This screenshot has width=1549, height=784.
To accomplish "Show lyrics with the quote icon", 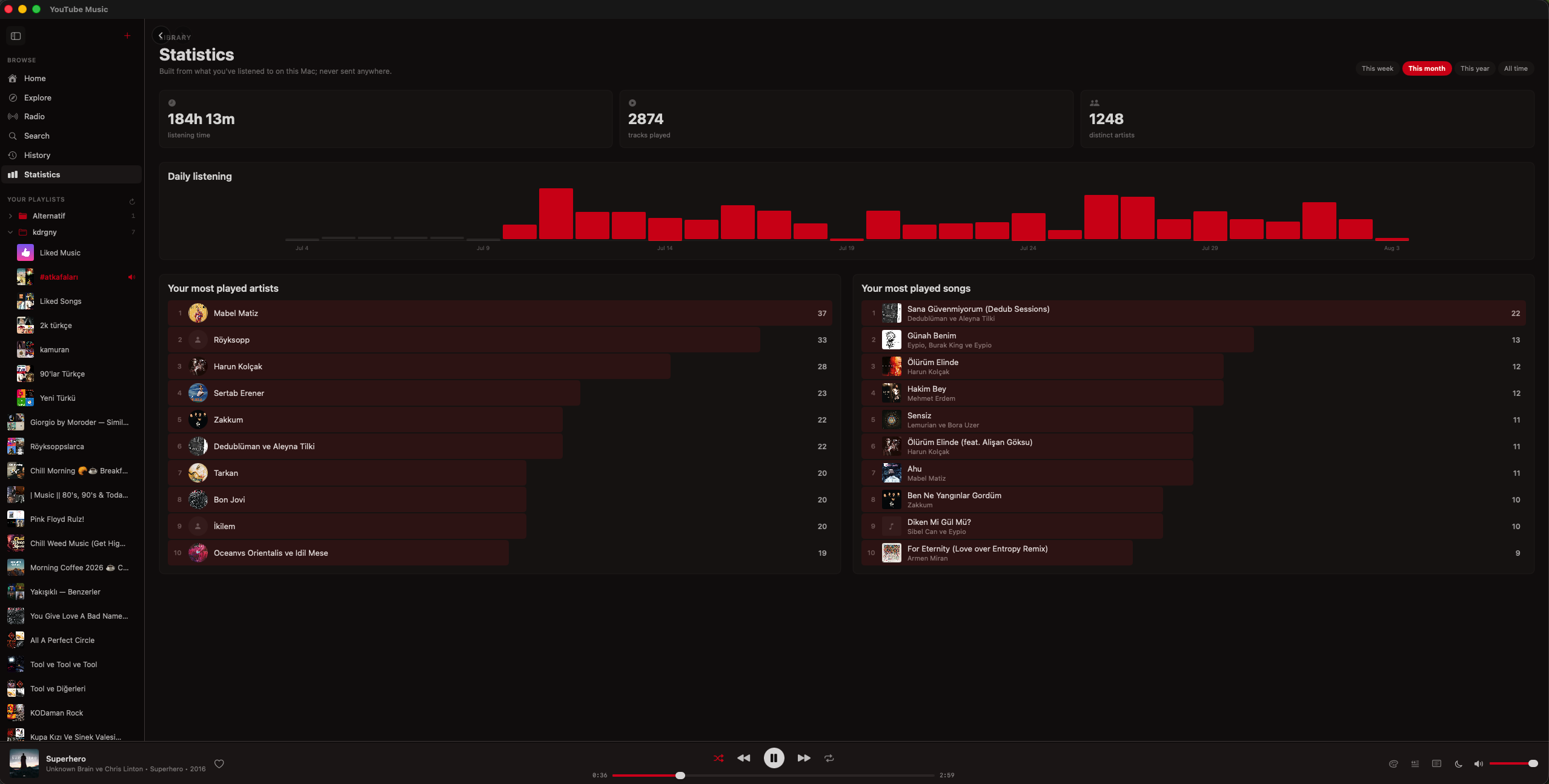I will pos(1415,763).
